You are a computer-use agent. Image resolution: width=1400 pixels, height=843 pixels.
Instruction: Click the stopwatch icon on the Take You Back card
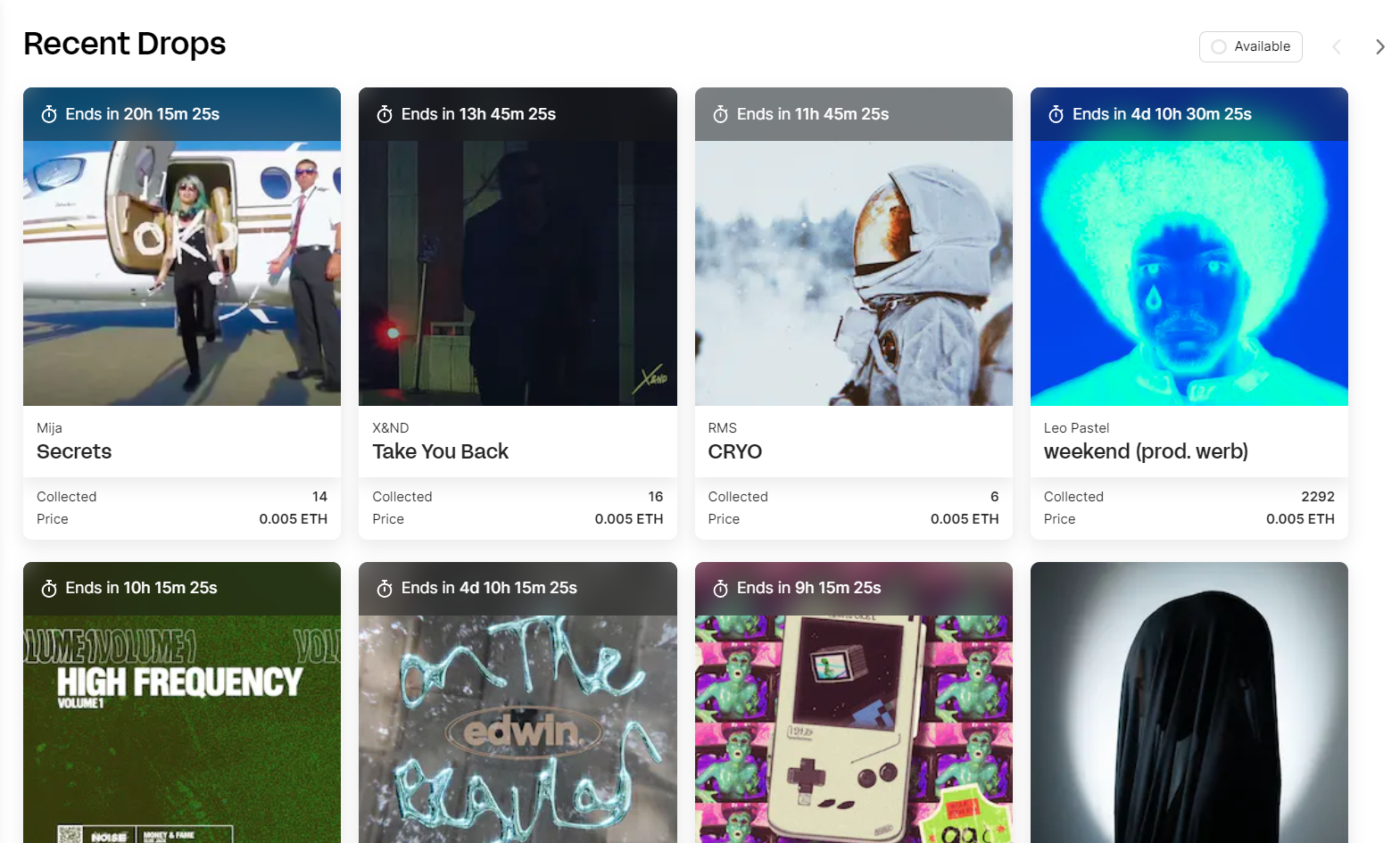tap(385, 114)
